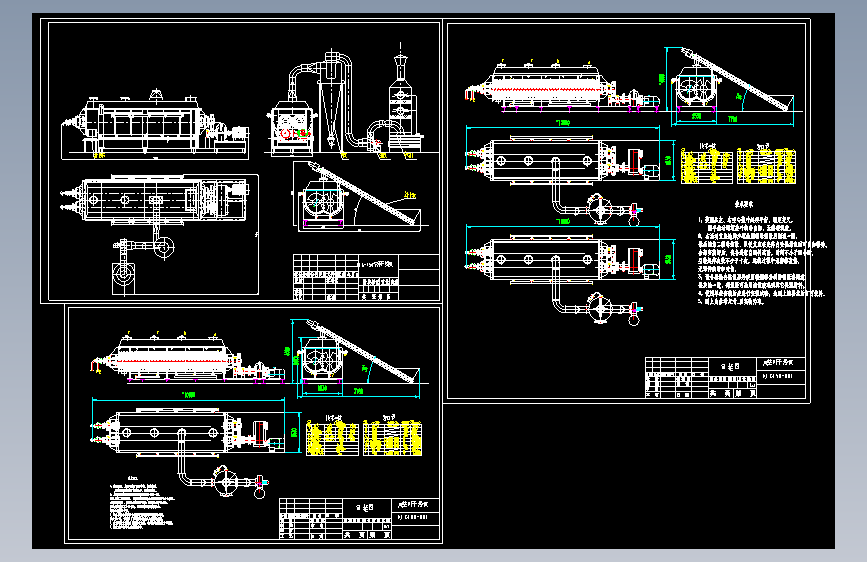
Task: Click the inclined conveyor in the bottom-left sheet
Action: click(x=362, y=351)
